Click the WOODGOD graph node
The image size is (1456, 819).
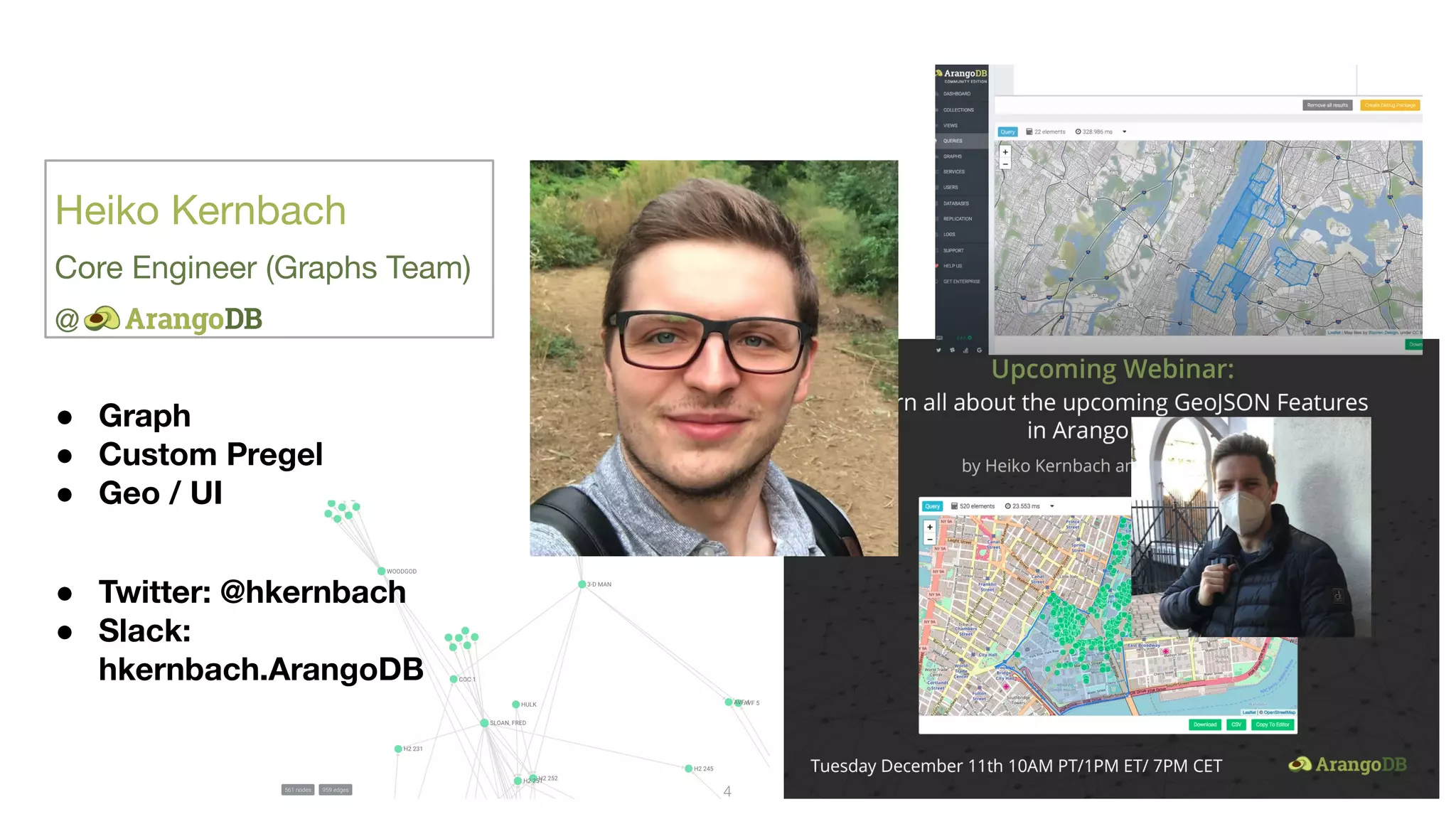tap(382, 571)
